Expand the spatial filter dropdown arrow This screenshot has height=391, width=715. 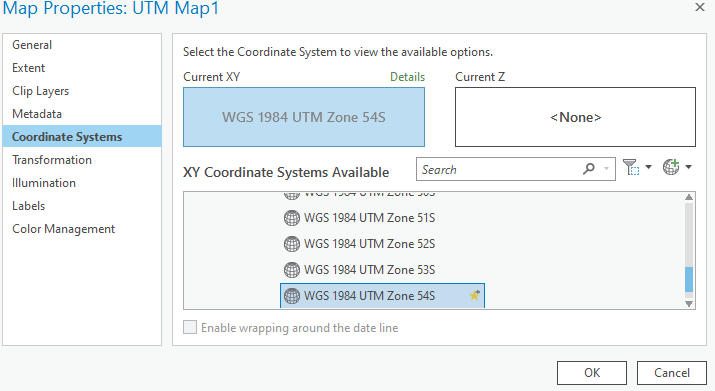tap(648, 167)
